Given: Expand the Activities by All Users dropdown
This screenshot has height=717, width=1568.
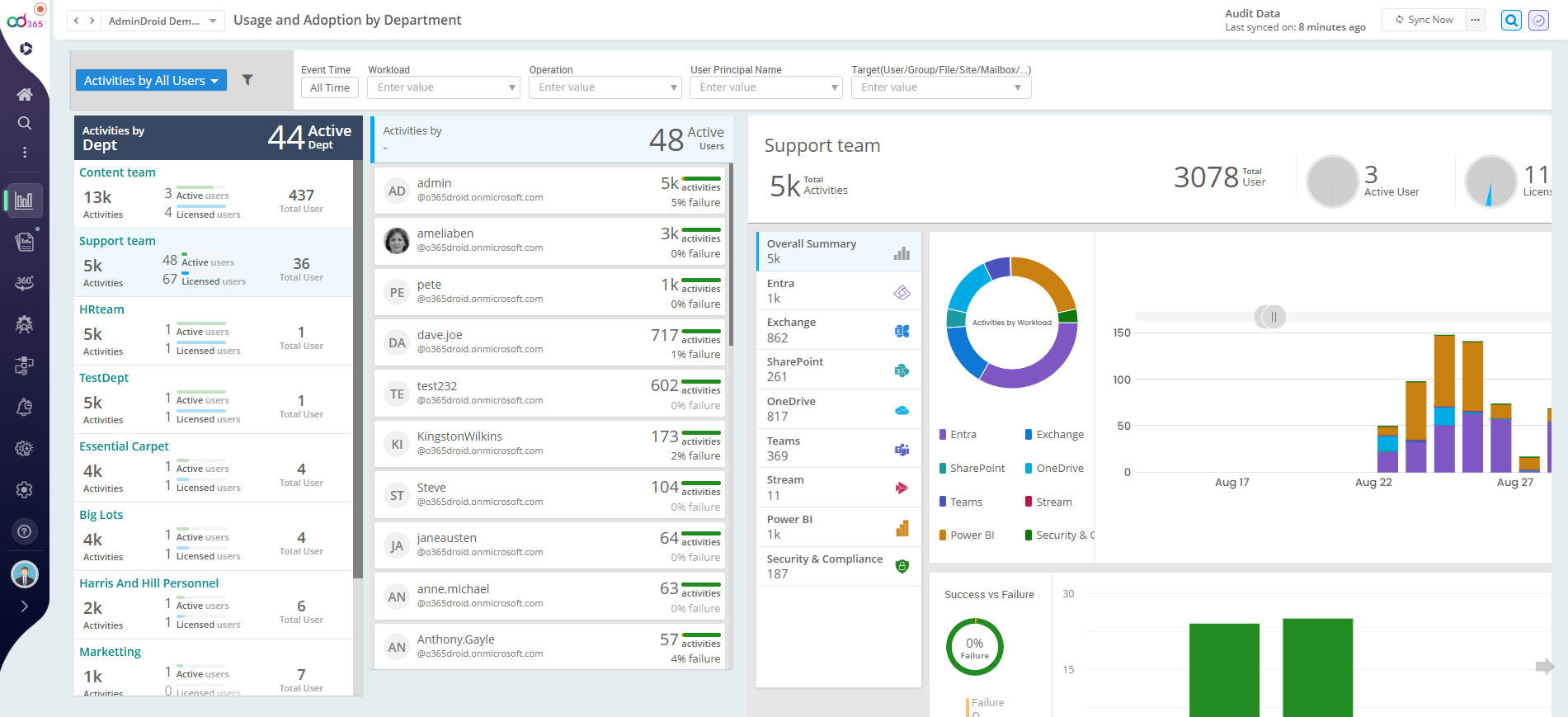Looking at the screenshot, I should coord(151,80).
